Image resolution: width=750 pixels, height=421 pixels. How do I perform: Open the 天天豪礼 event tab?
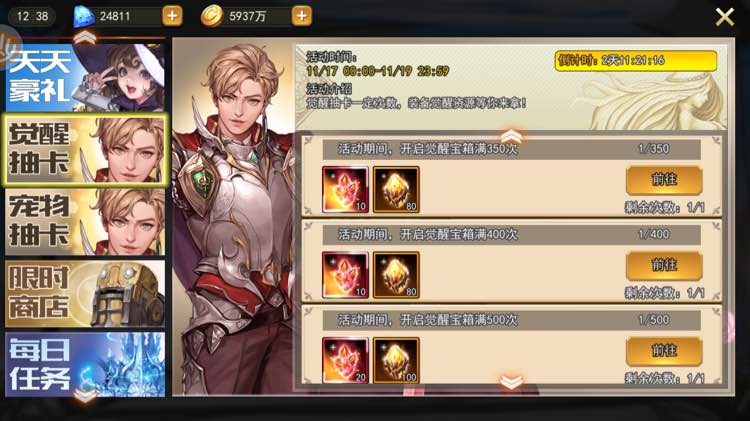tap(85, 78)
